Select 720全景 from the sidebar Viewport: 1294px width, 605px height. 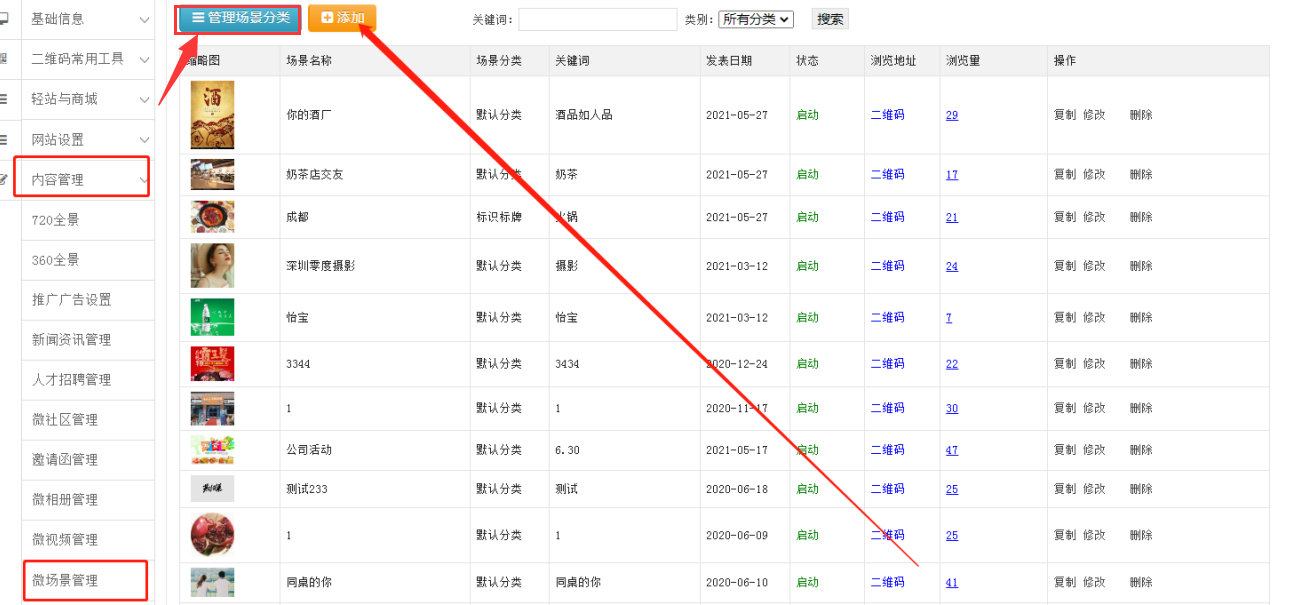pos(55,220)
